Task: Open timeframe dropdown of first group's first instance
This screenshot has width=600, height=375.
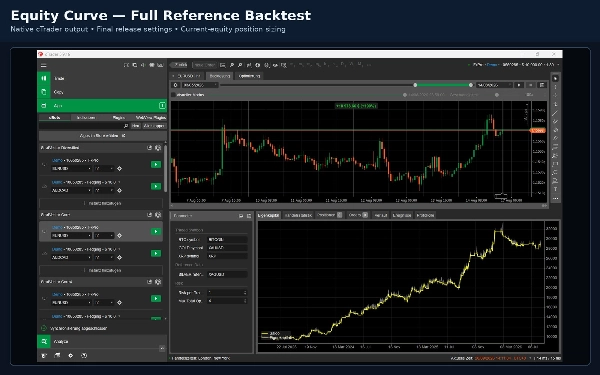Action: 104,168
